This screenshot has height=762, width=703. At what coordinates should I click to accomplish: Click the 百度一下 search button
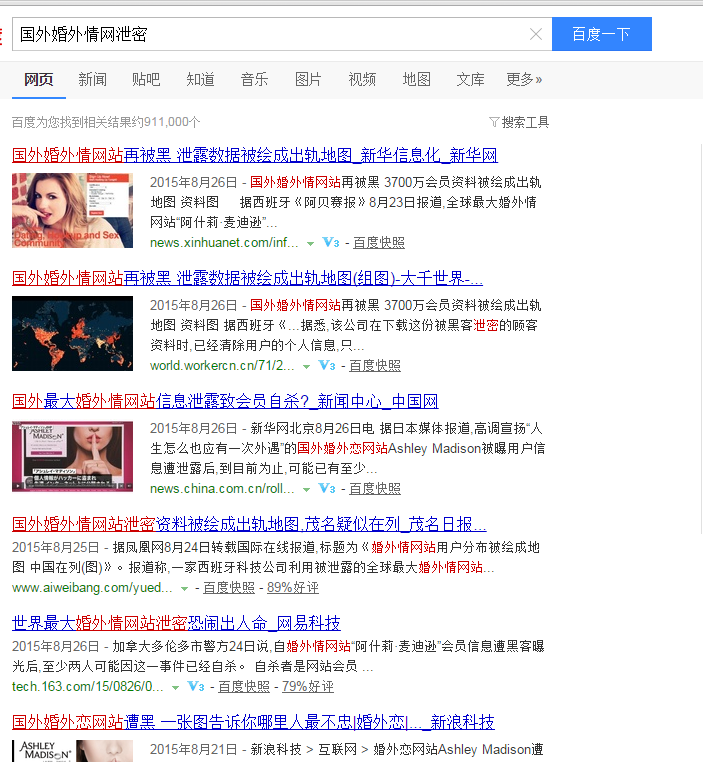tap(601, 34)
